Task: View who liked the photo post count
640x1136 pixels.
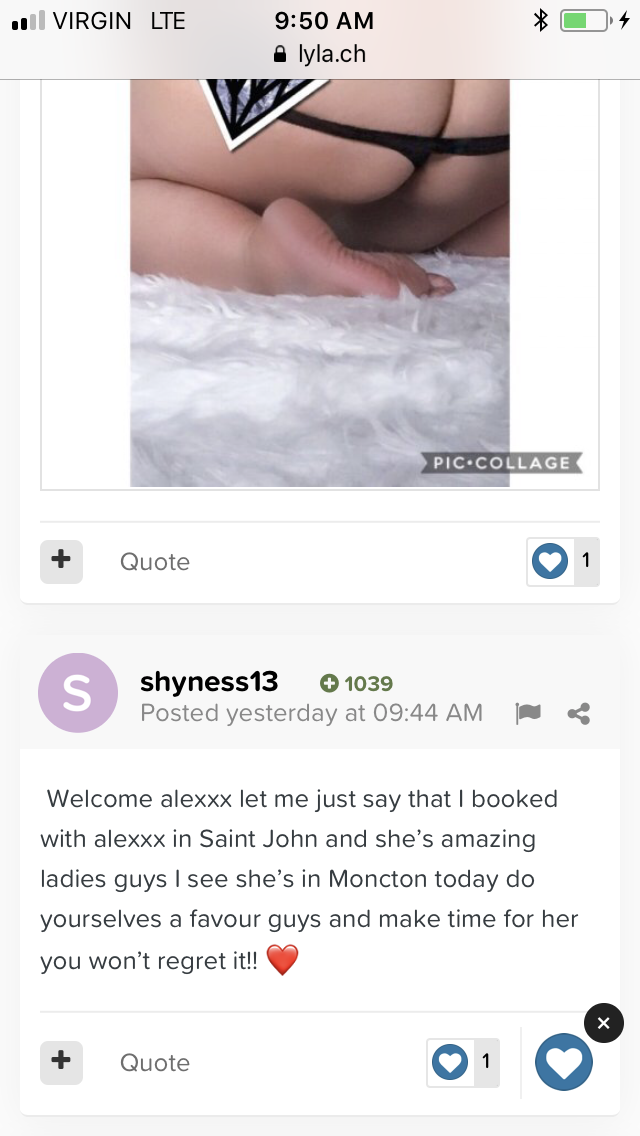Action: [x=586, y=561]
